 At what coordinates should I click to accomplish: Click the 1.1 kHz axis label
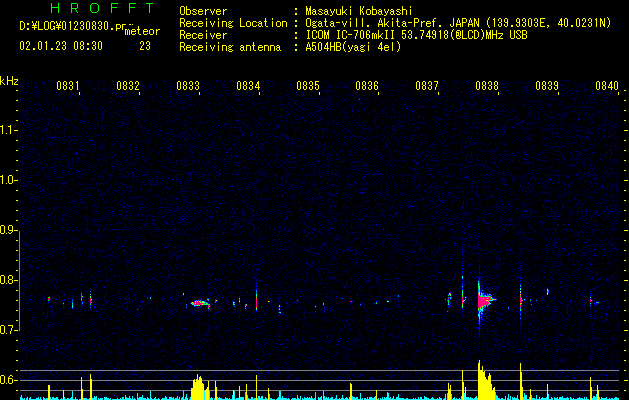click(x=7, y=130)
